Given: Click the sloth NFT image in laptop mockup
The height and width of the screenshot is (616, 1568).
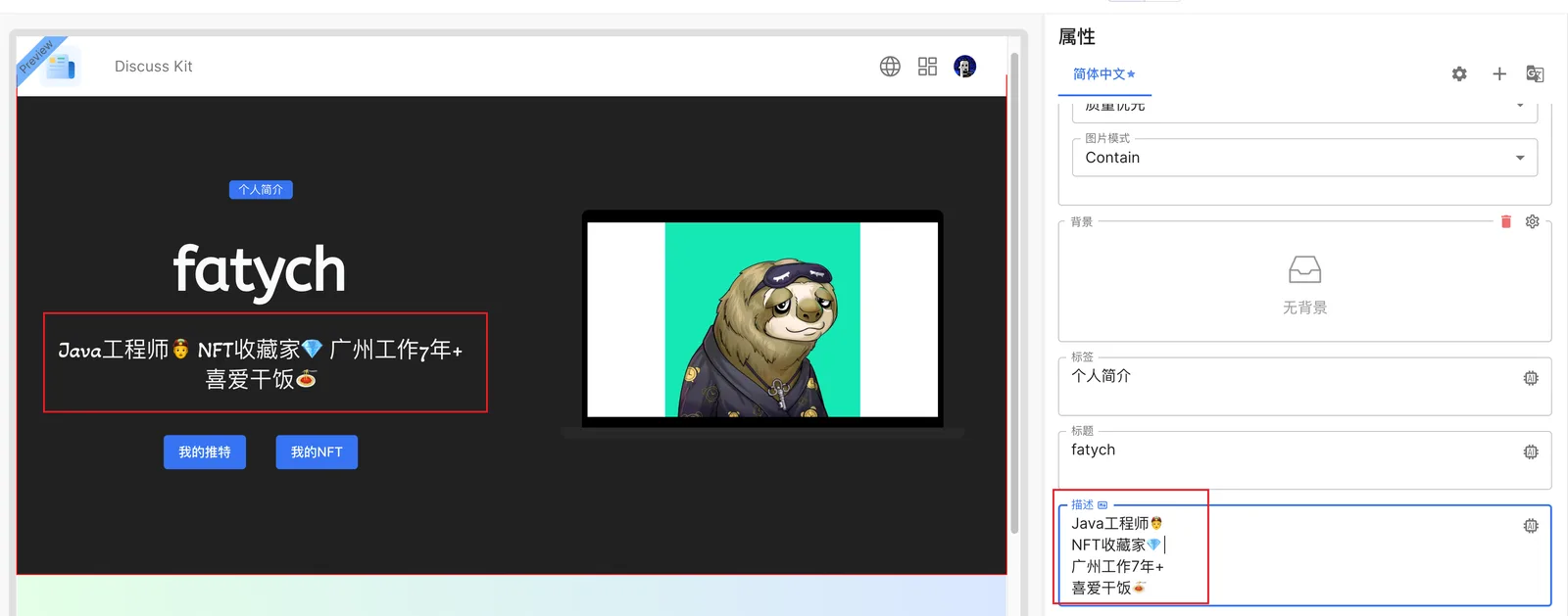Looking at the screenshot, I should click(762, 319).
